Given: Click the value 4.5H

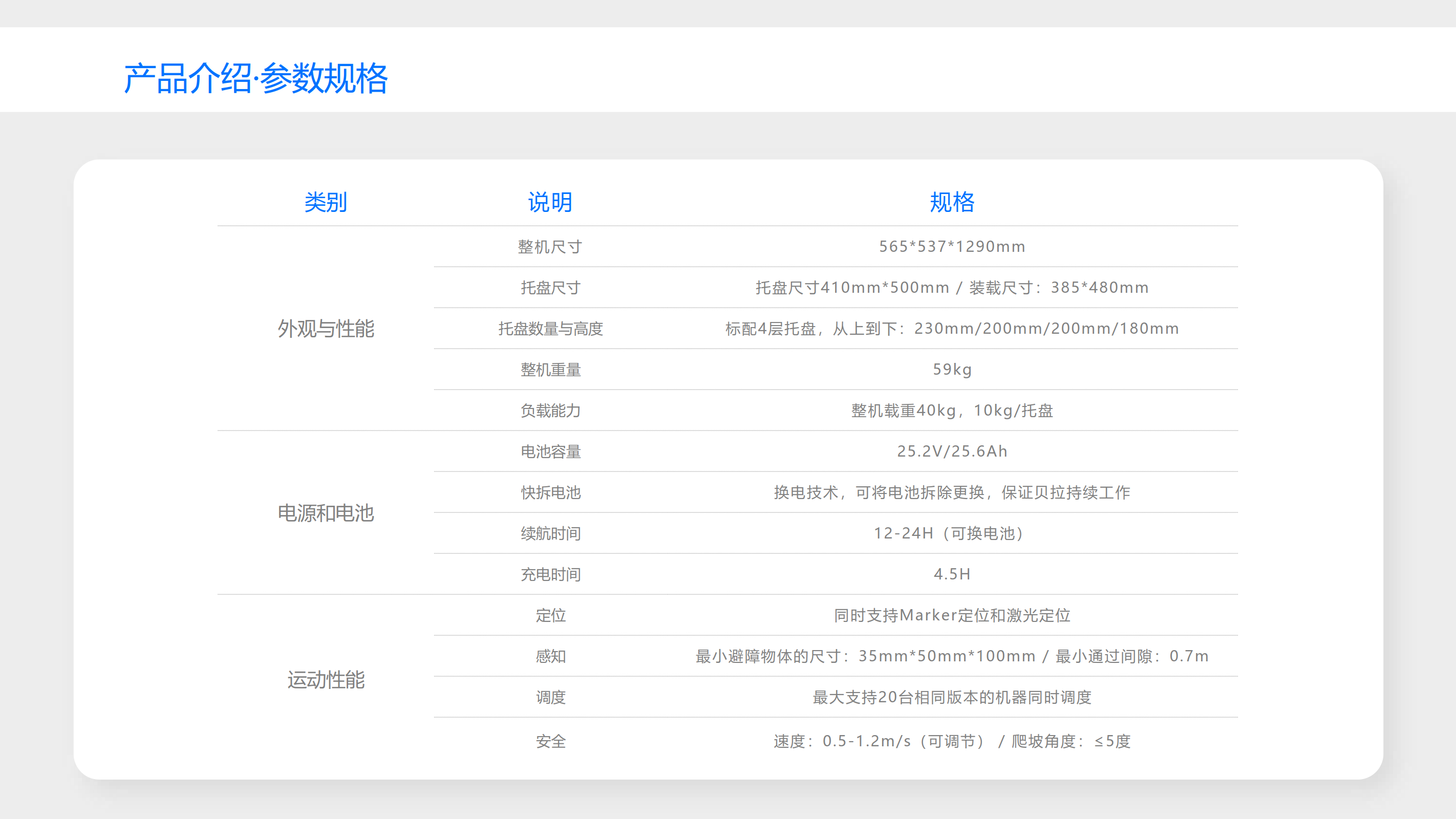Looking at the screenshot, I should tap(952, 574).
